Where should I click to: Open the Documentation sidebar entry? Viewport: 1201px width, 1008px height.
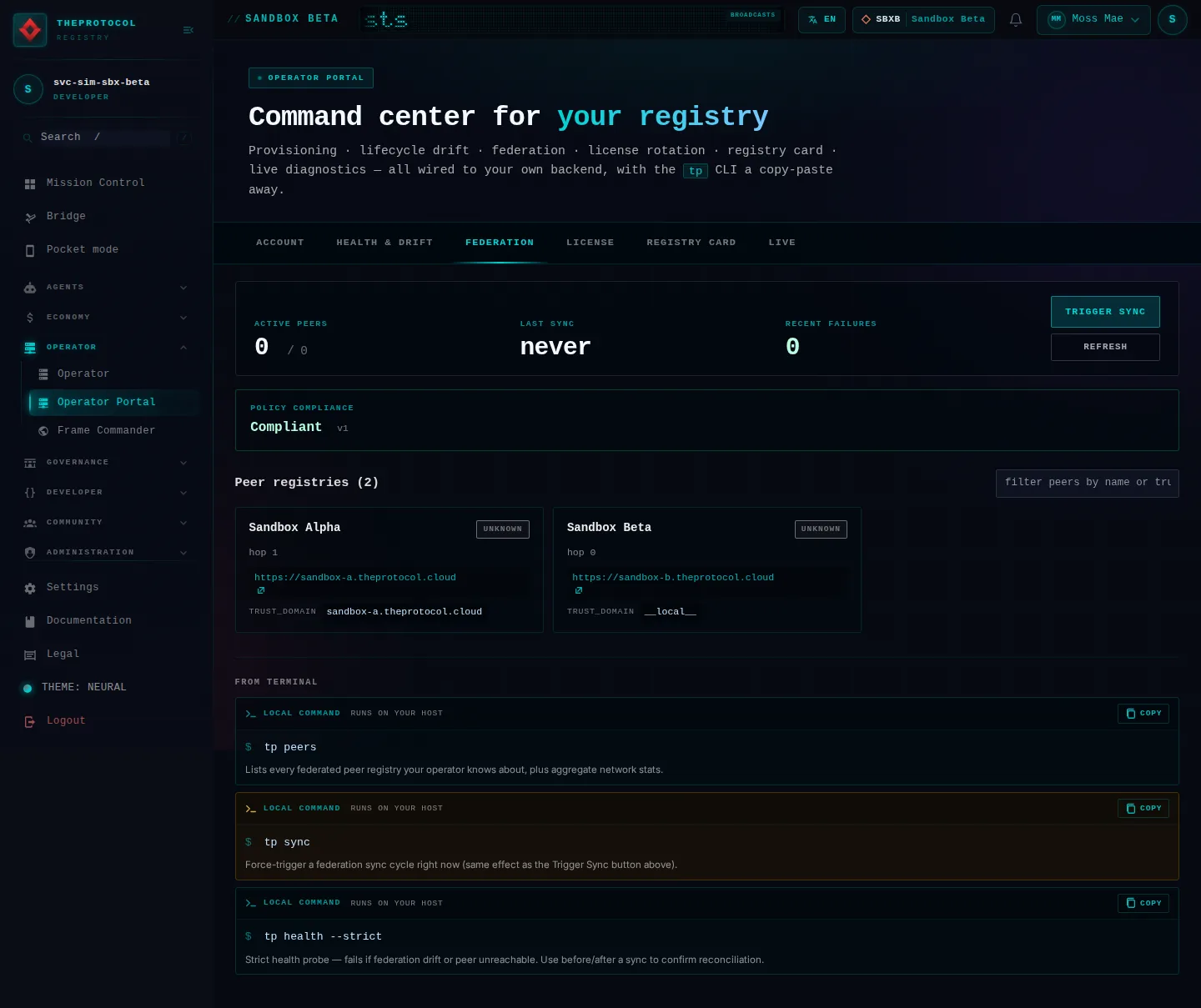tap(107, 621)
